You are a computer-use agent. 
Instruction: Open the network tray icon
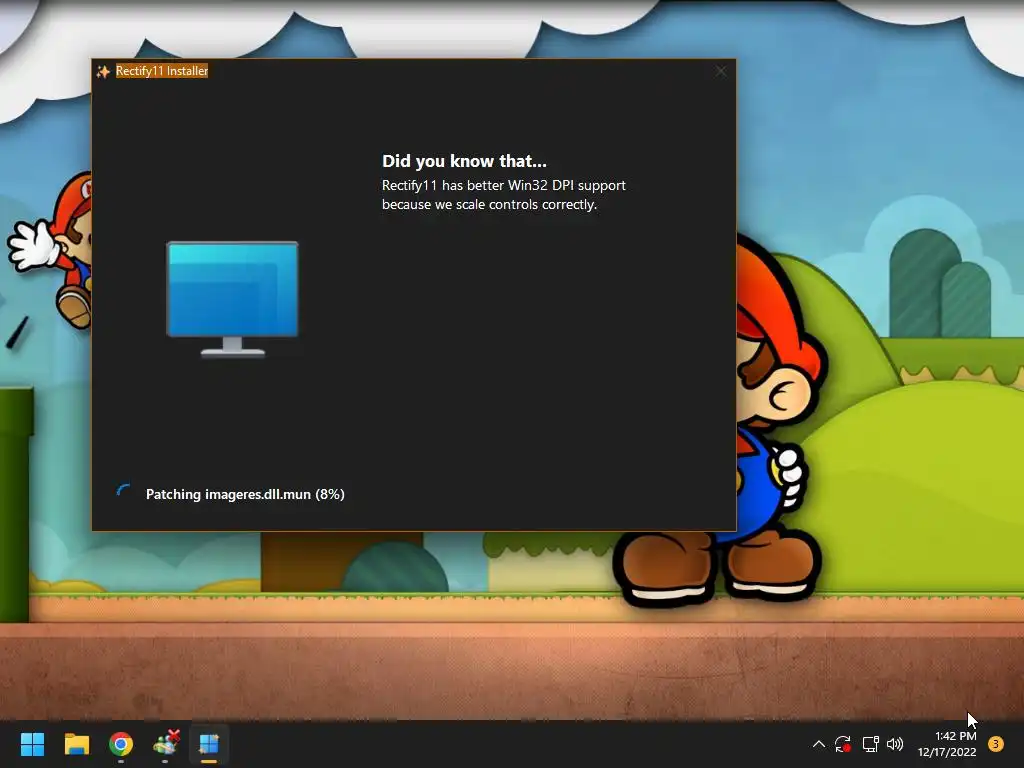click(871, 744)
